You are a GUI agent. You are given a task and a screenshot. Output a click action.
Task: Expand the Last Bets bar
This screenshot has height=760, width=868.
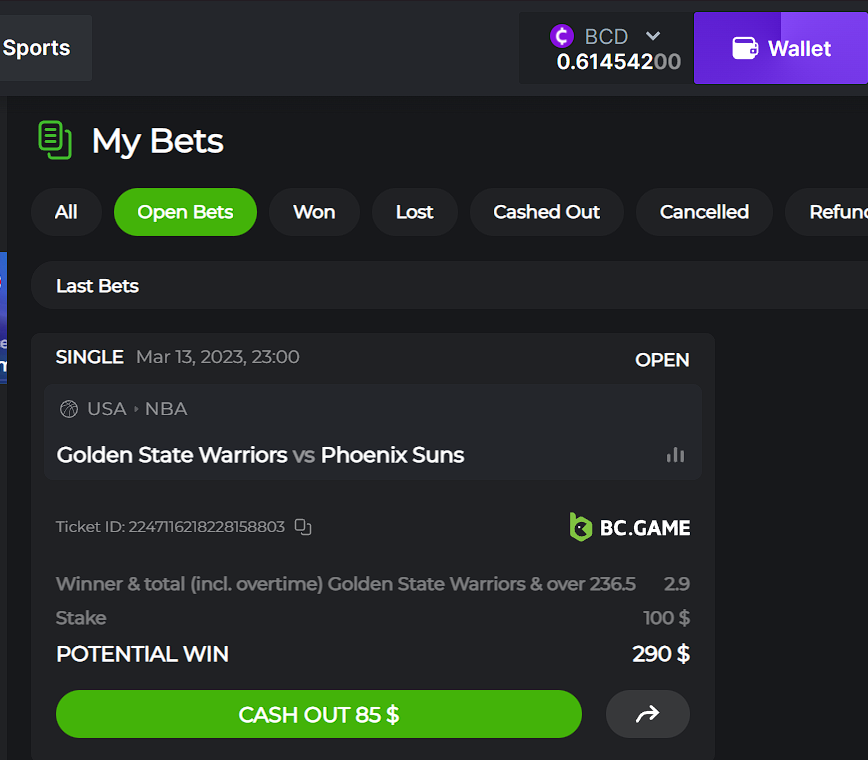tap(97, 286)
